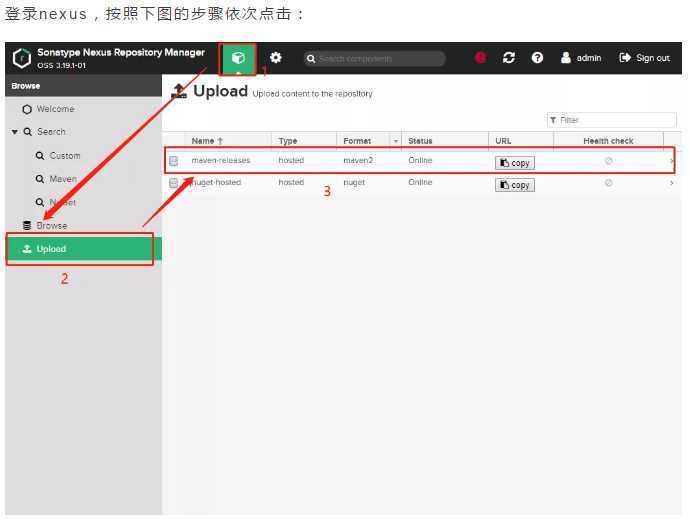The width and height of the screenshot is (690, 525).
Task: Click Sign out
Action: (x=645, y=58)
